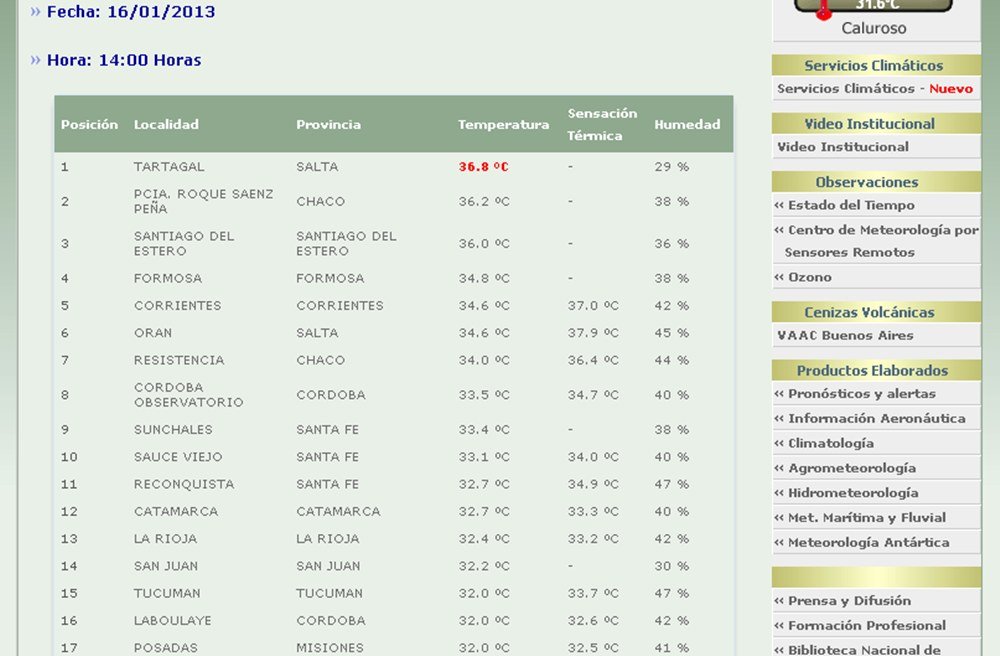The width and height of the screenshot is (1000, 656).
Task: Open Biblioteca Nacional link
Action: [x=864, y=650]
